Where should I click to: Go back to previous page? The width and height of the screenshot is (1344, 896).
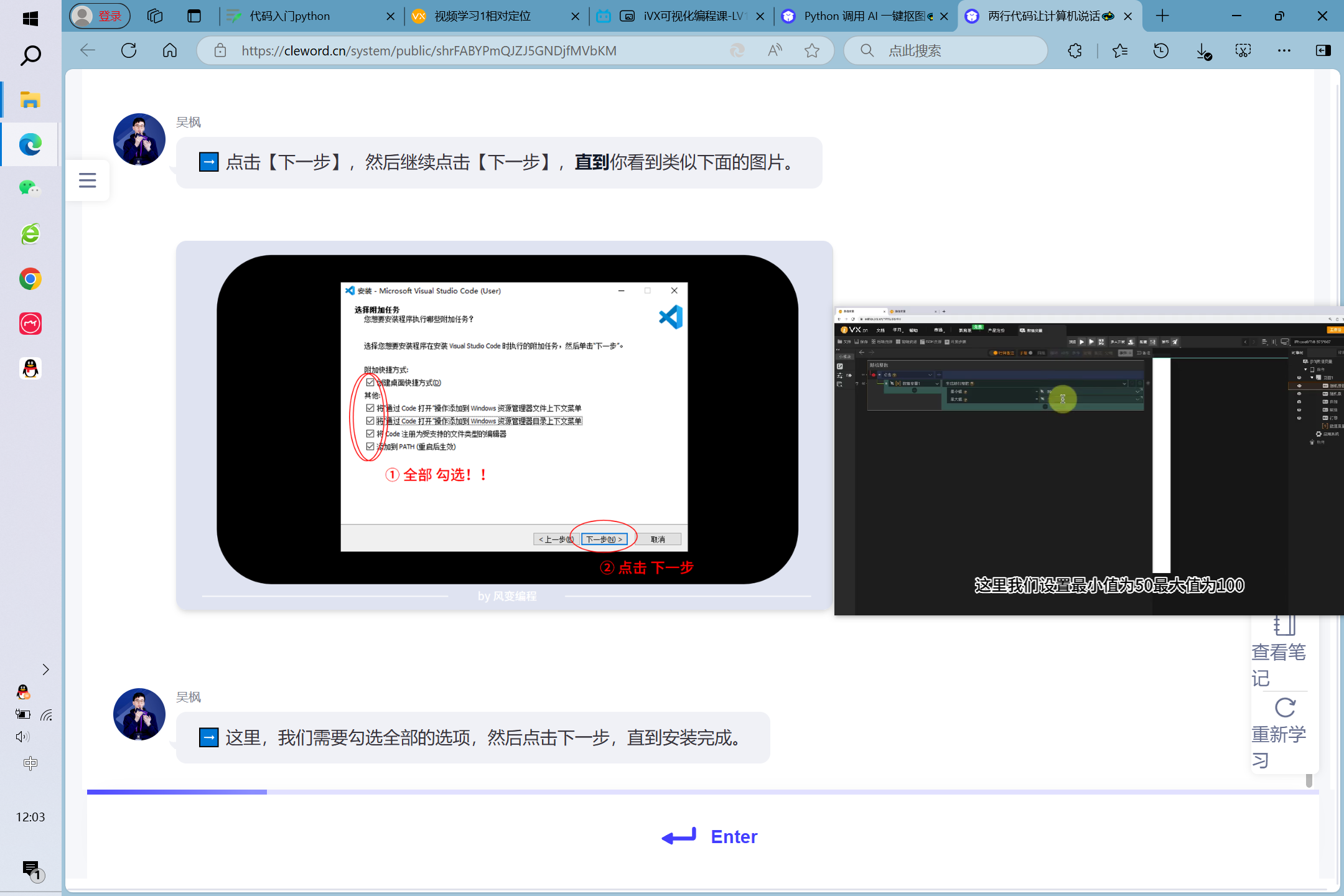[x=88, y=50]
